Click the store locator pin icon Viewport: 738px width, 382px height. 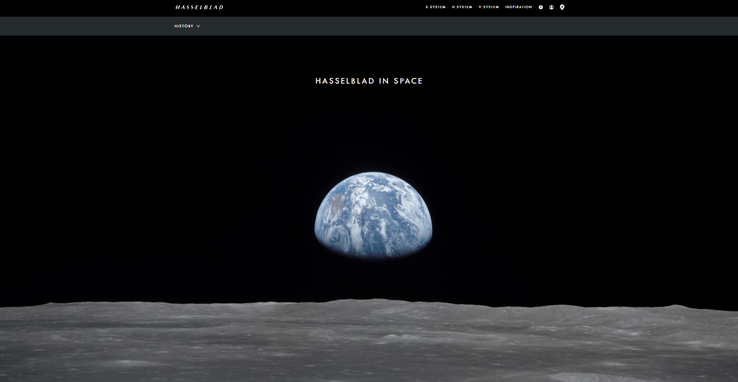[562, 7]
